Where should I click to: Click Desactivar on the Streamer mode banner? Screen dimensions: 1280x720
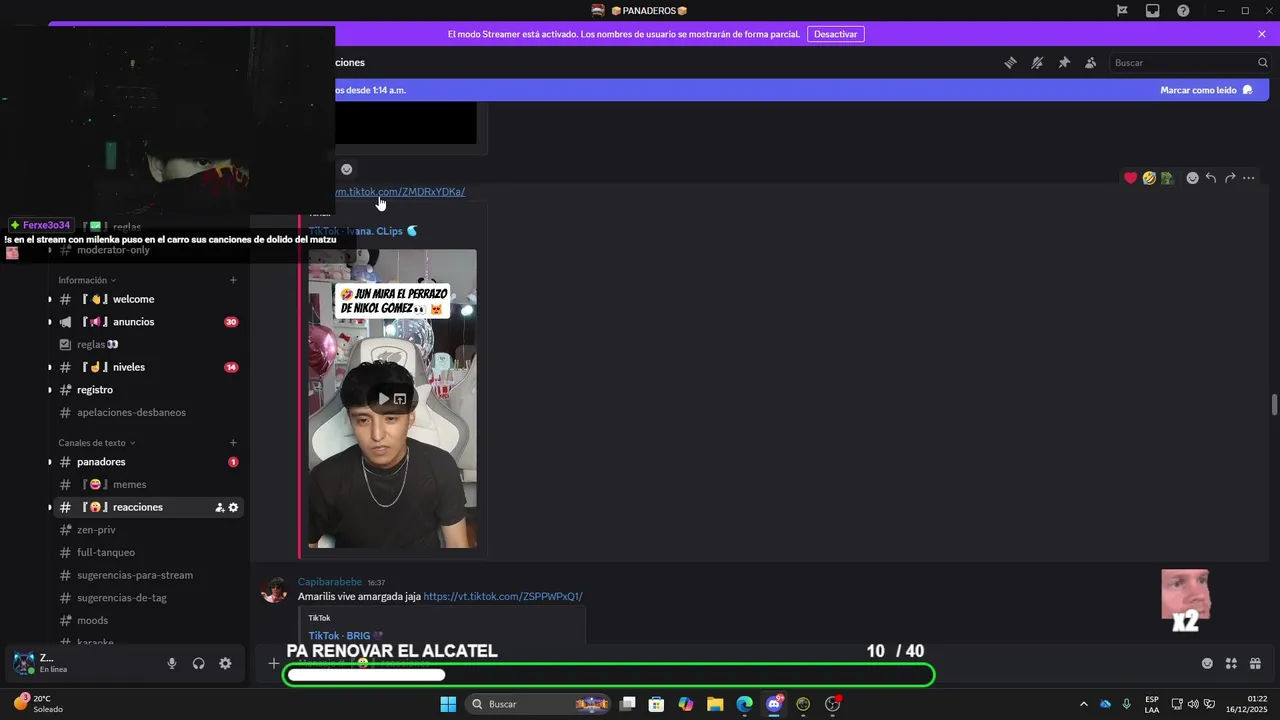coord(836,34)
